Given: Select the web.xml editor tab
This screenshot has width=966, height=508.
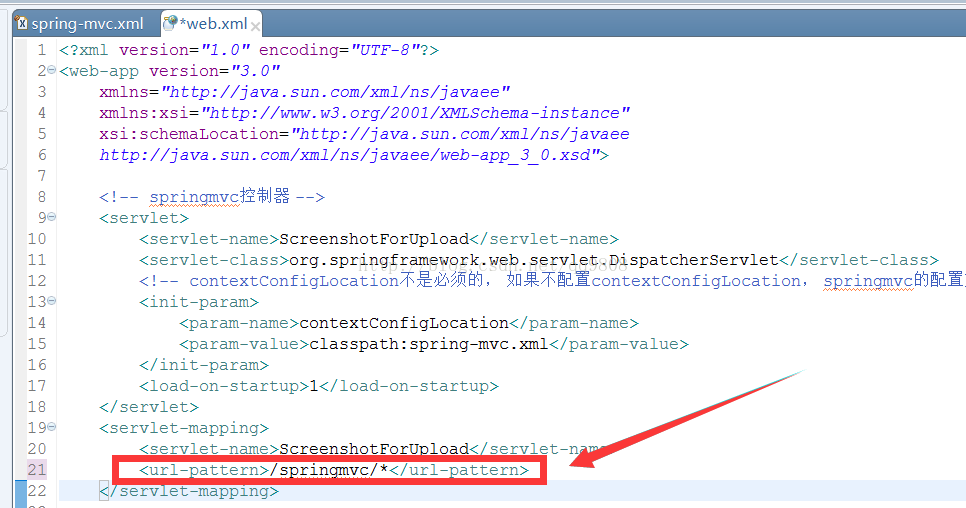Looking at the screenshot, I should pyautogui.click(x=211, y=23).
